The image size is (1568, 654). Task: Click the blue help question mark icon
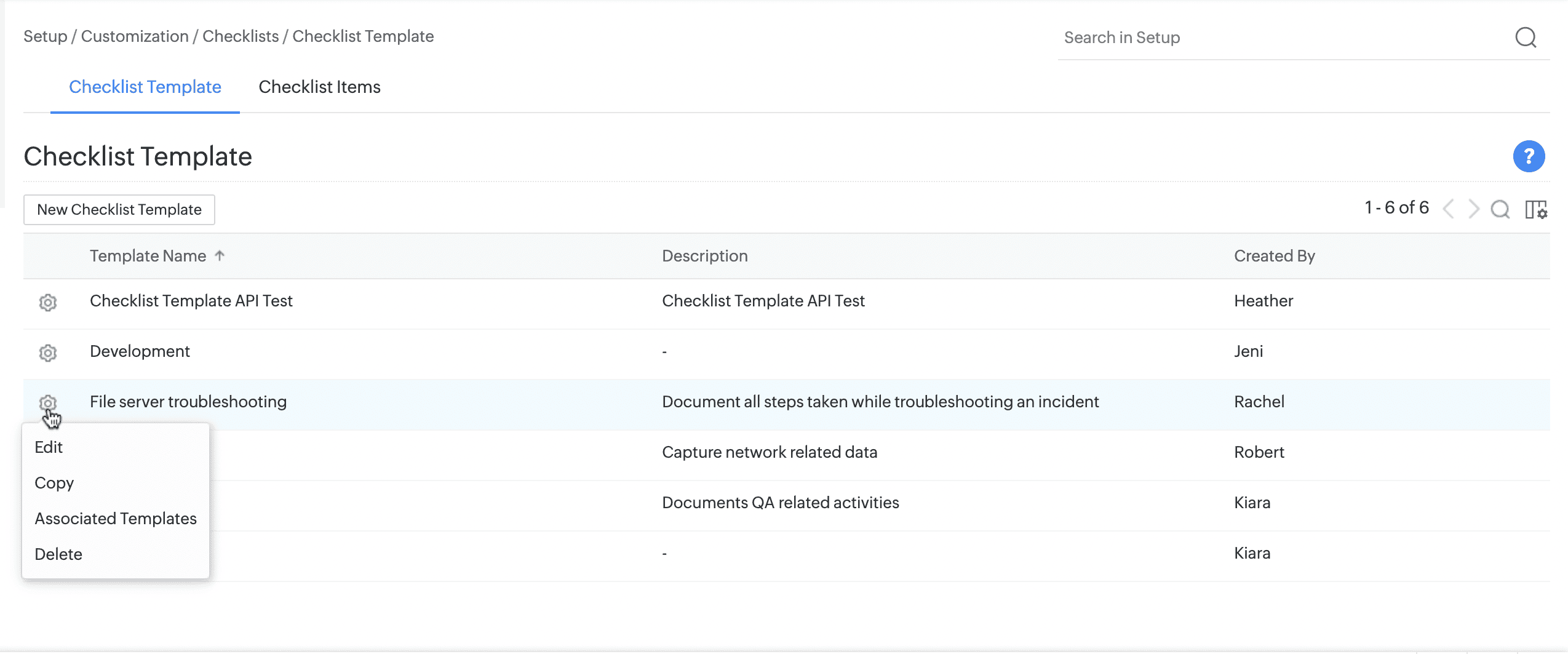tap(1528, 156)
